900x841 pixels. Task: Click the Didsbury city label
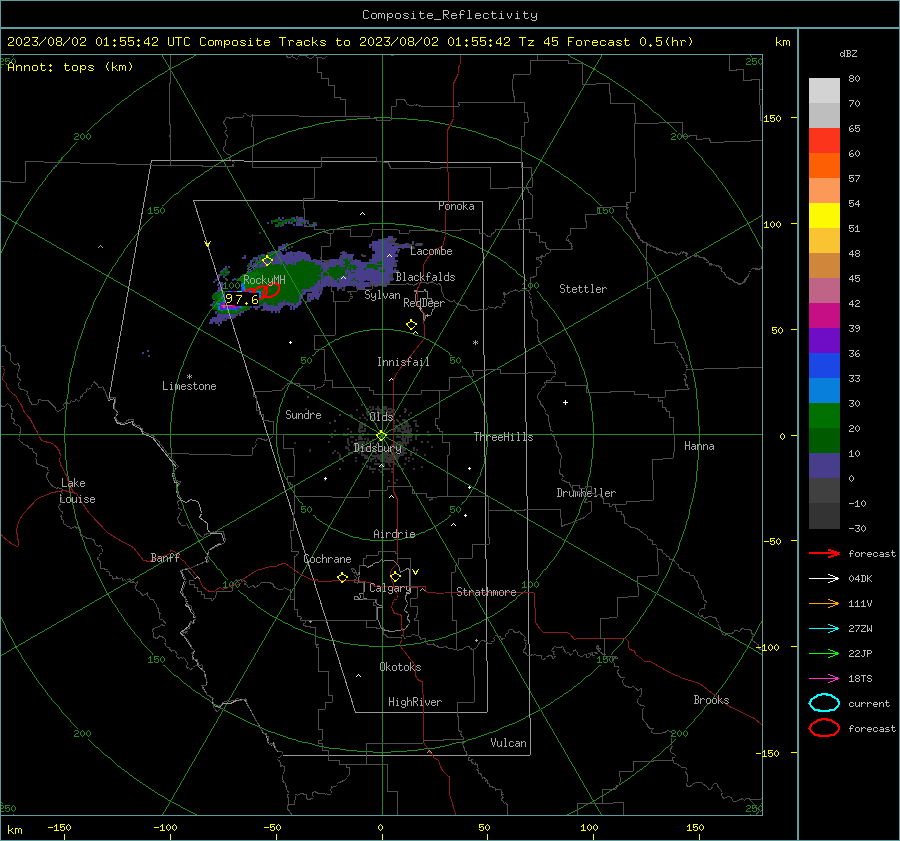(x=378, y=448)
